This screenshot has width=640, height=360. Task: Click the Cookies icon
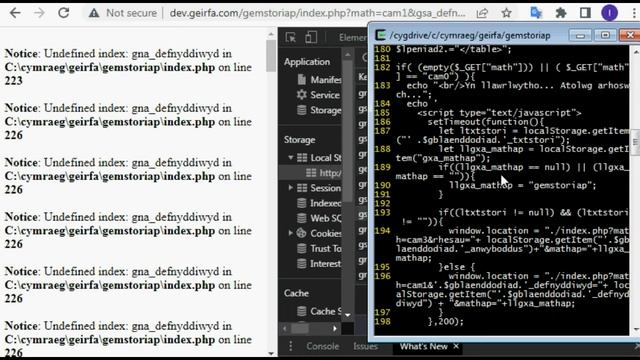pyautogui.click(x=301, y=233)
